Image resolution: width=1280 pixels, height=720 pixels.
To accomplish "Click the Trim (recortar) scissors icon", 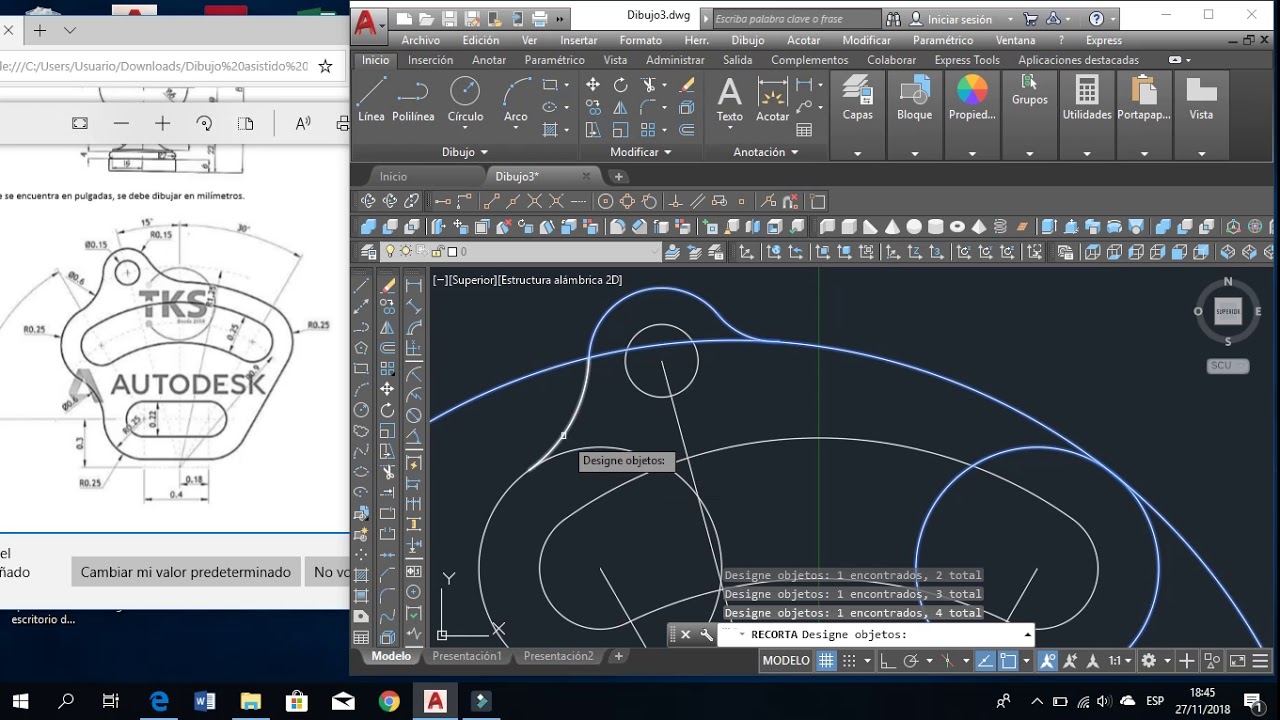I will 650,85.
